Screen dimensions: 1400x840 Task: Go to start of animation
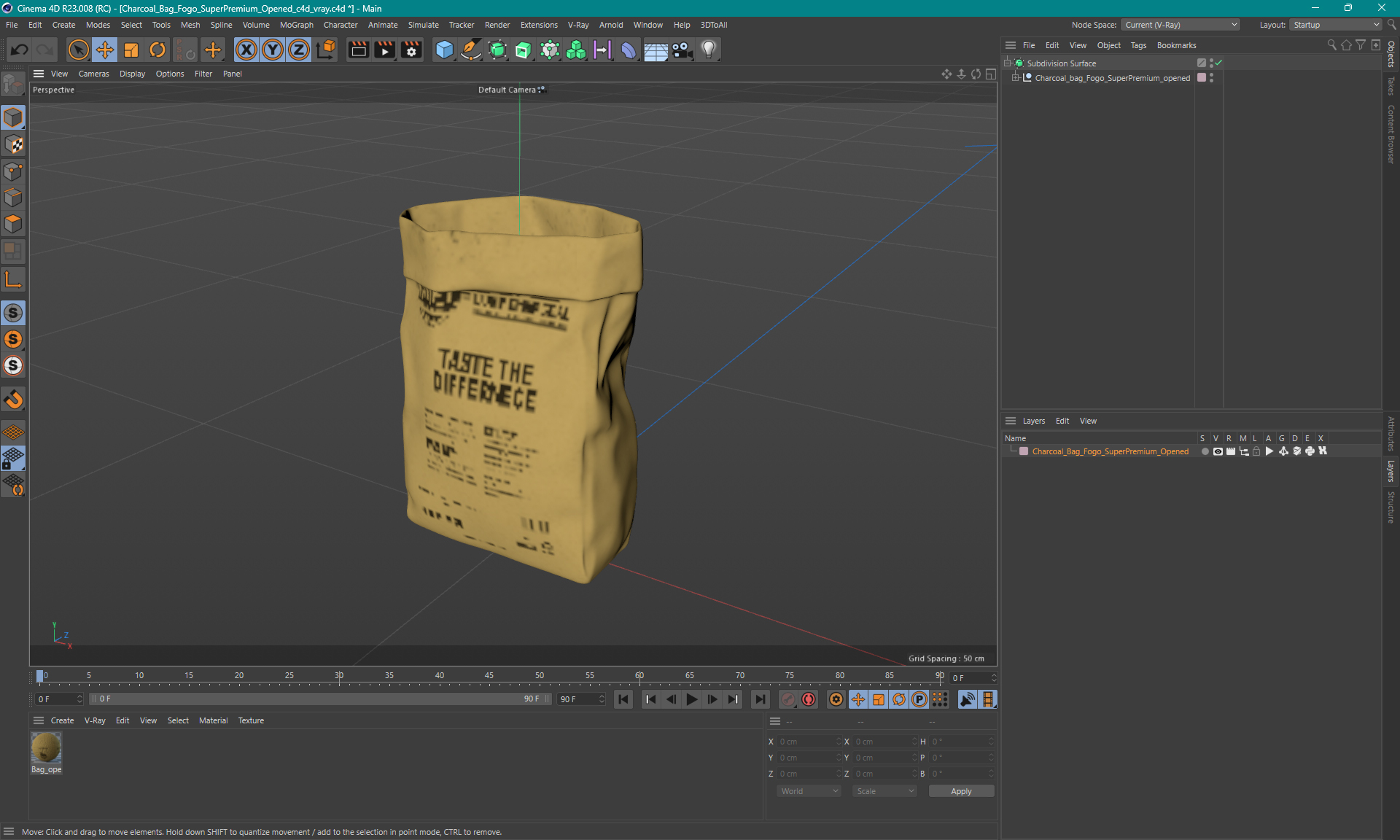tap(623, 699)
